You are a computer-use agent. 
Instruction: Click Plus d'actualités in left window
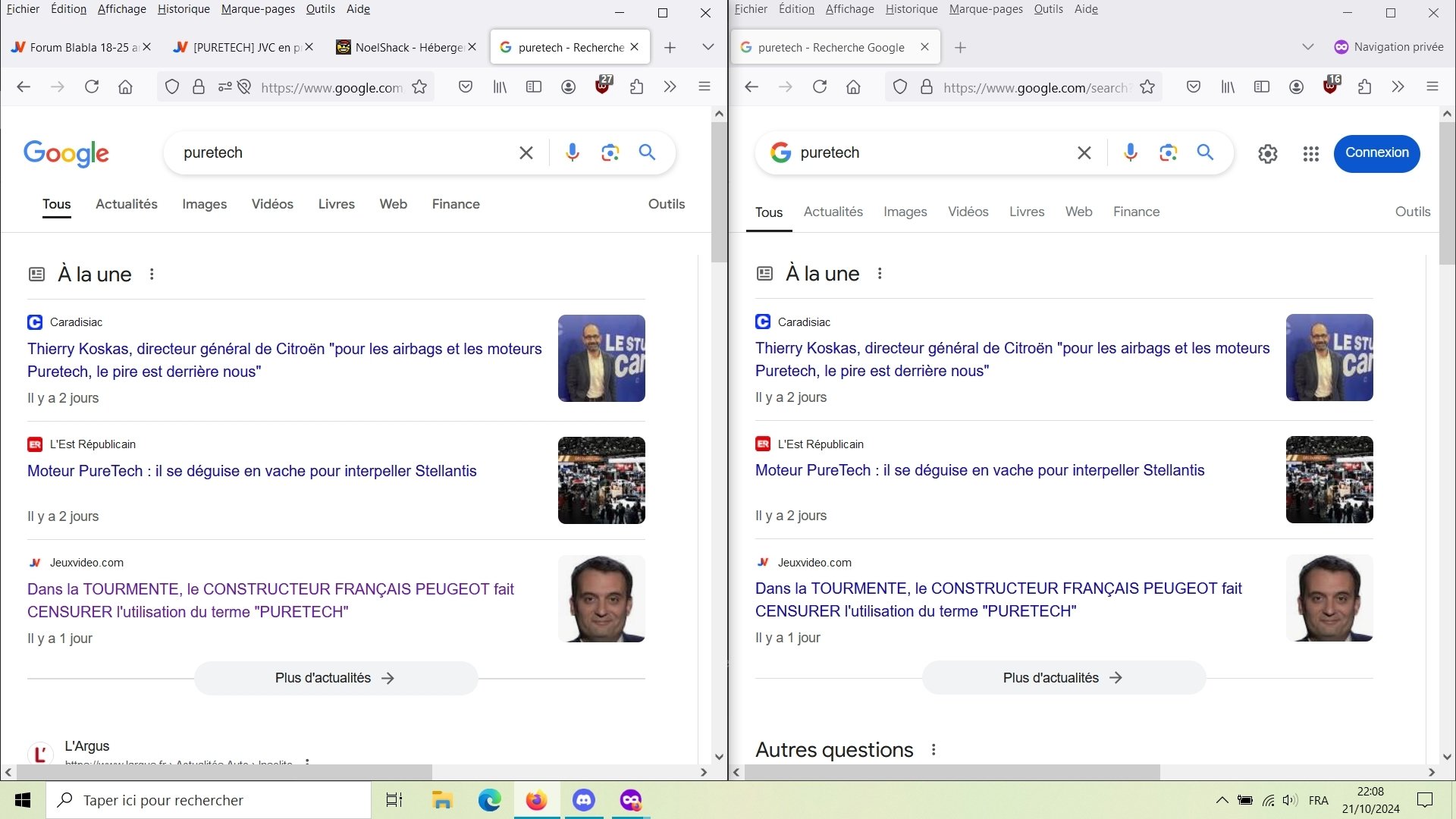[x=336, y=678]
